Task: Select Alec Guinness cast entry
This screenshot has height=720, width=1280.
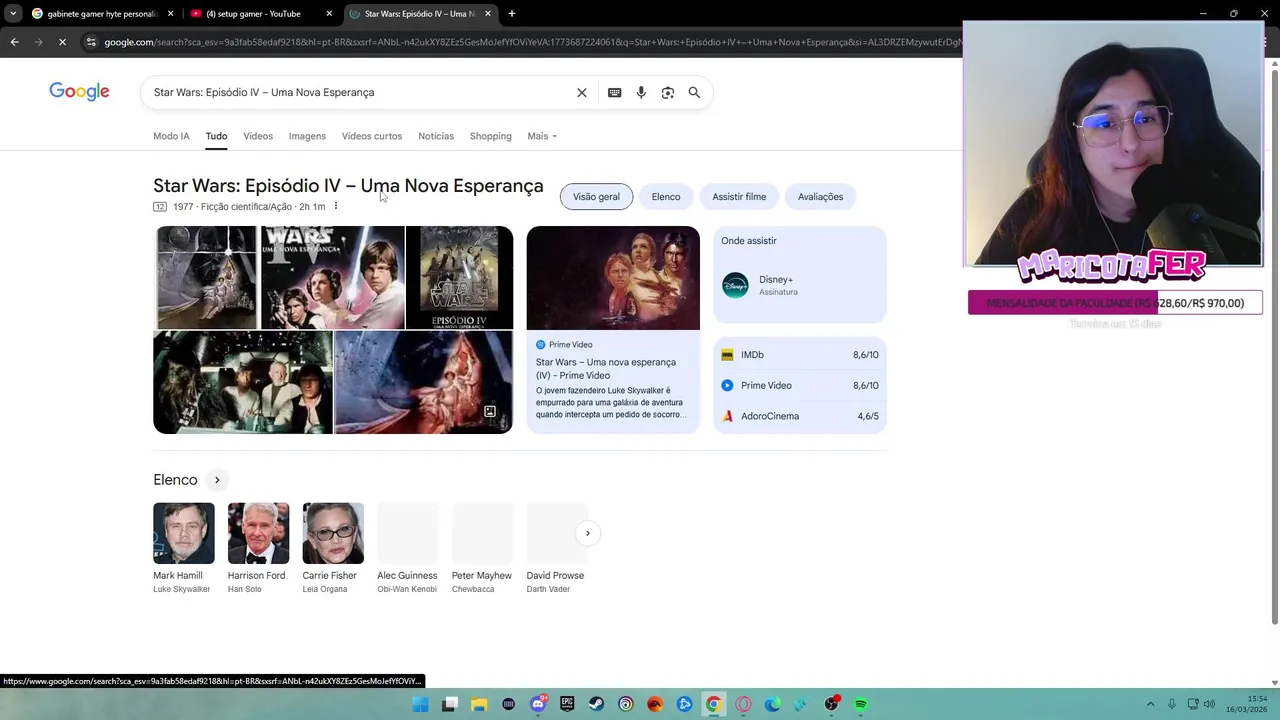Action: [x=407, y=549]
